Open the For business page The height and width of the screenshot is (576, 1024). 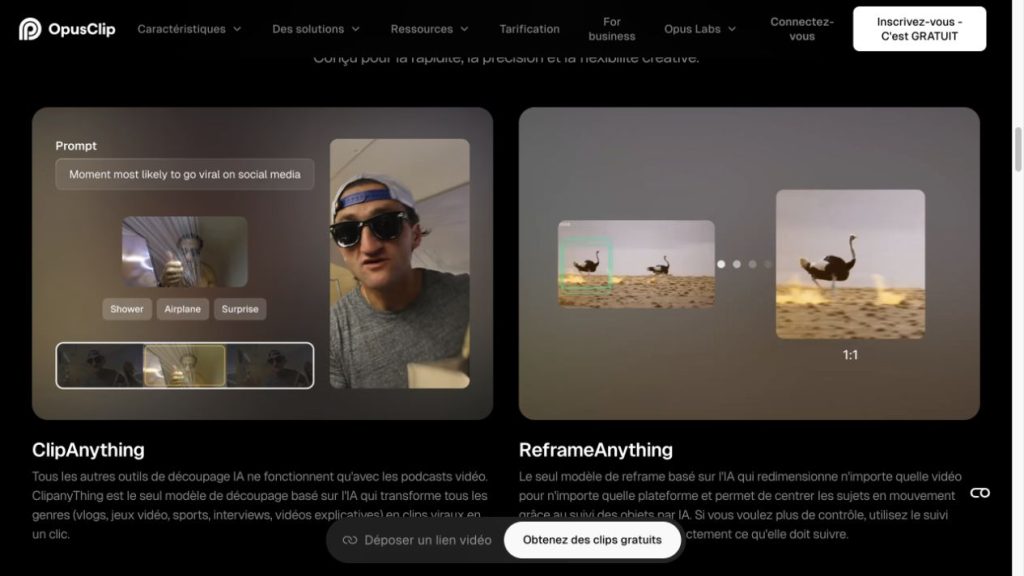(x=611, y=29)
